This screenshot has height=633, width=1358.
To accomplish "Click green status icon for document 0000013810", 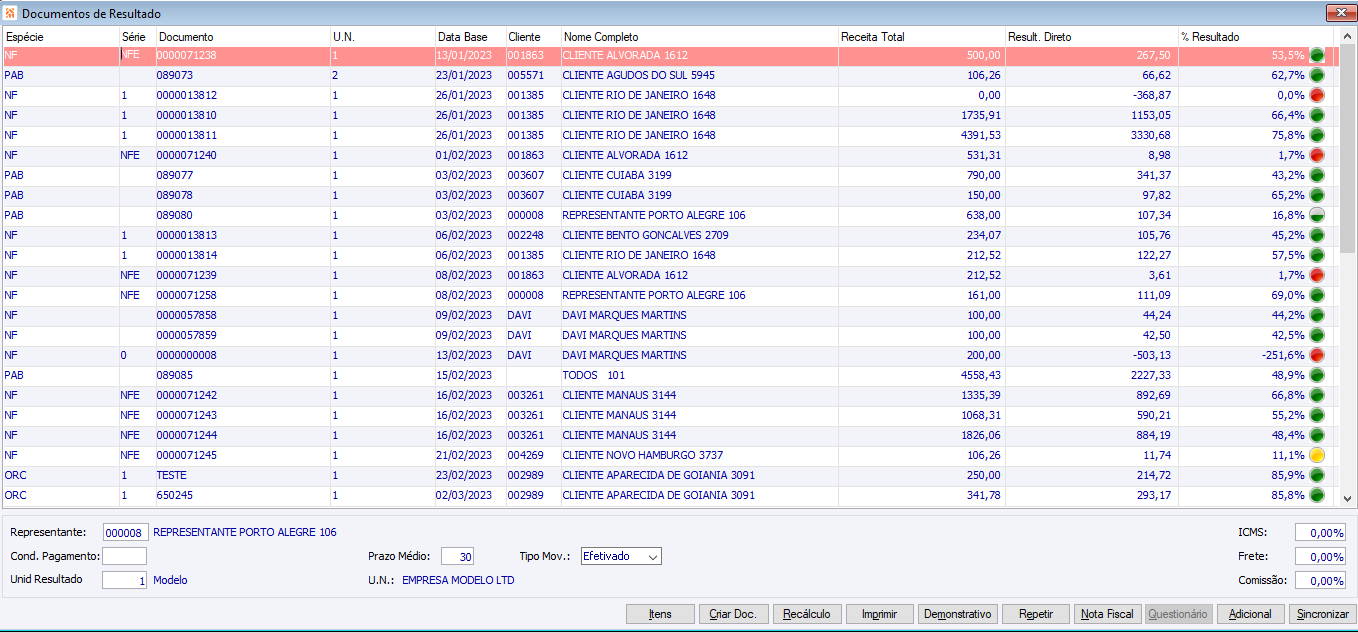I will (x=1317, y=115).
